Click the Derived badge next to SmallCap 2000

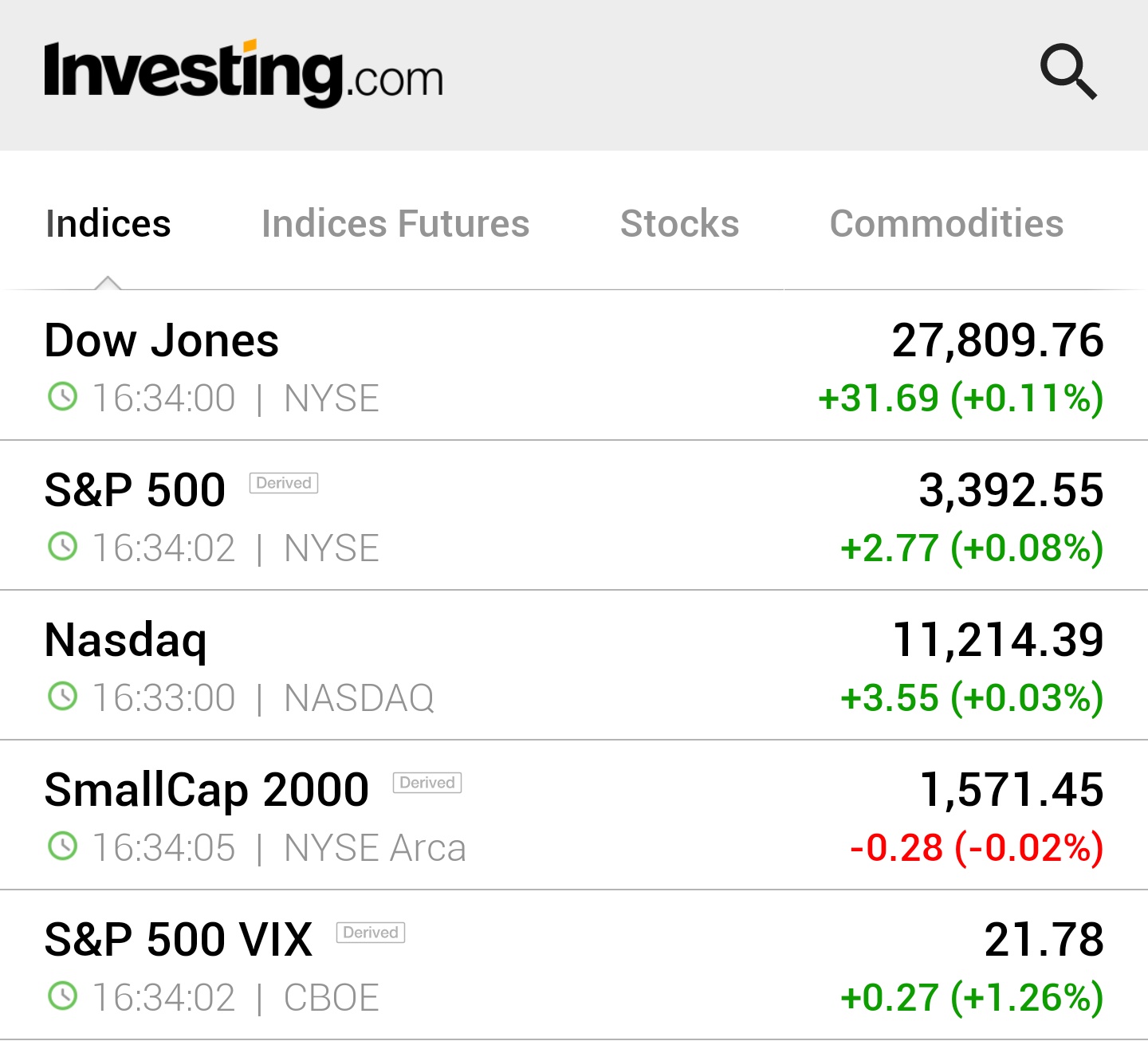coord(427,783)
